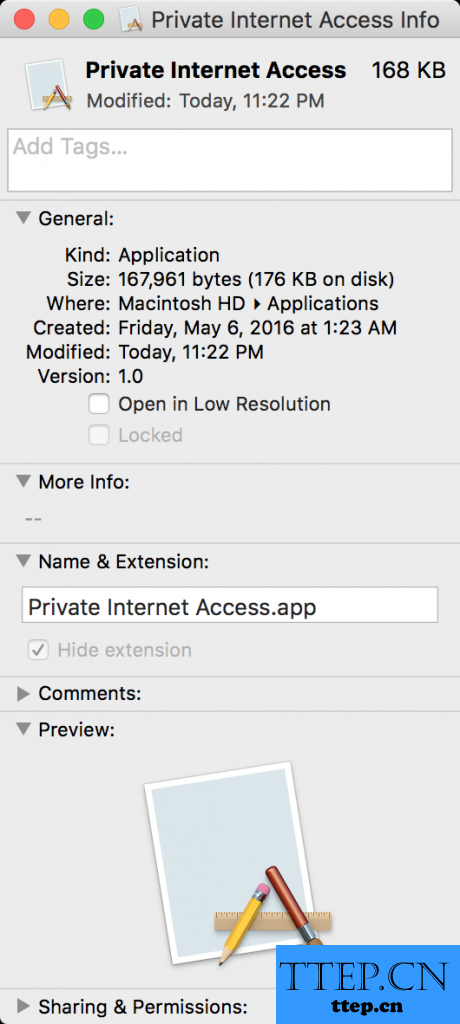Viewport: 460px width, 1024px height.
Task: Click the large preview icon of the app
Action: click(237, 863)
